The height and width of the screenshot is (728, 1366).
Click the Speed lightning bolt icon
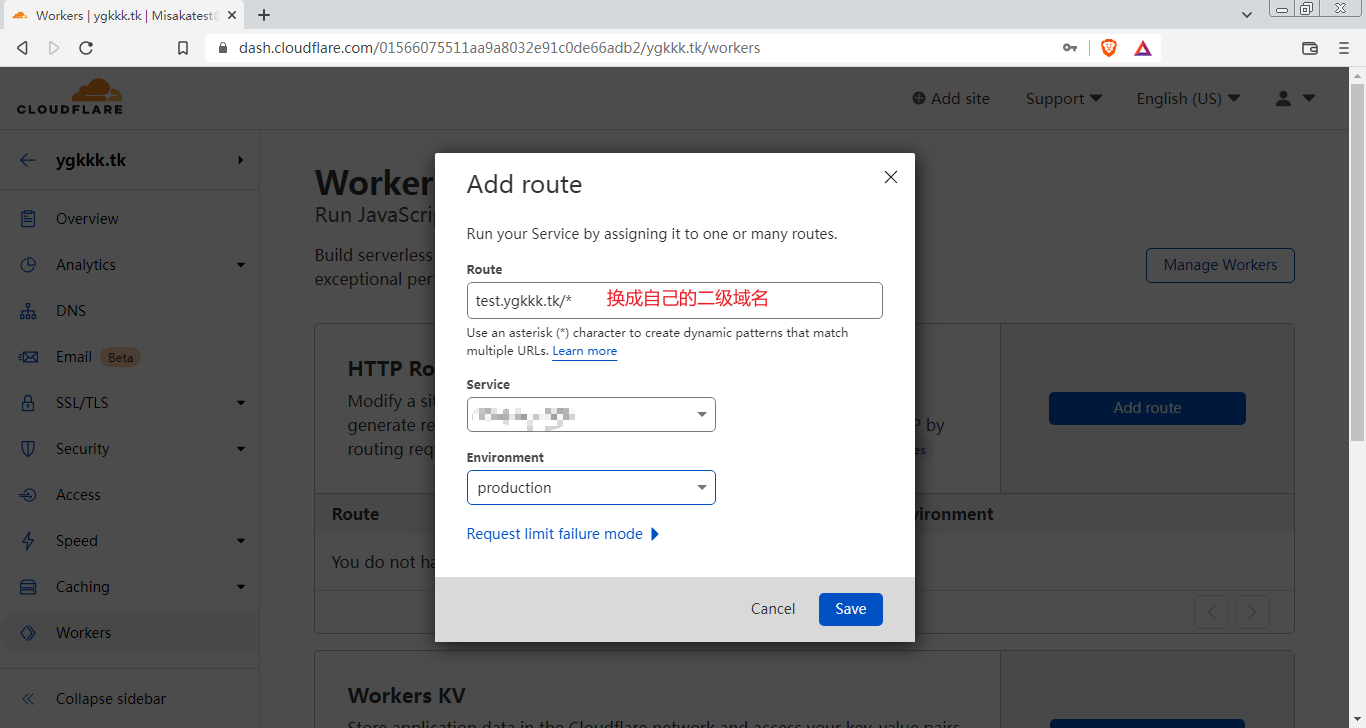coord(28,541)
